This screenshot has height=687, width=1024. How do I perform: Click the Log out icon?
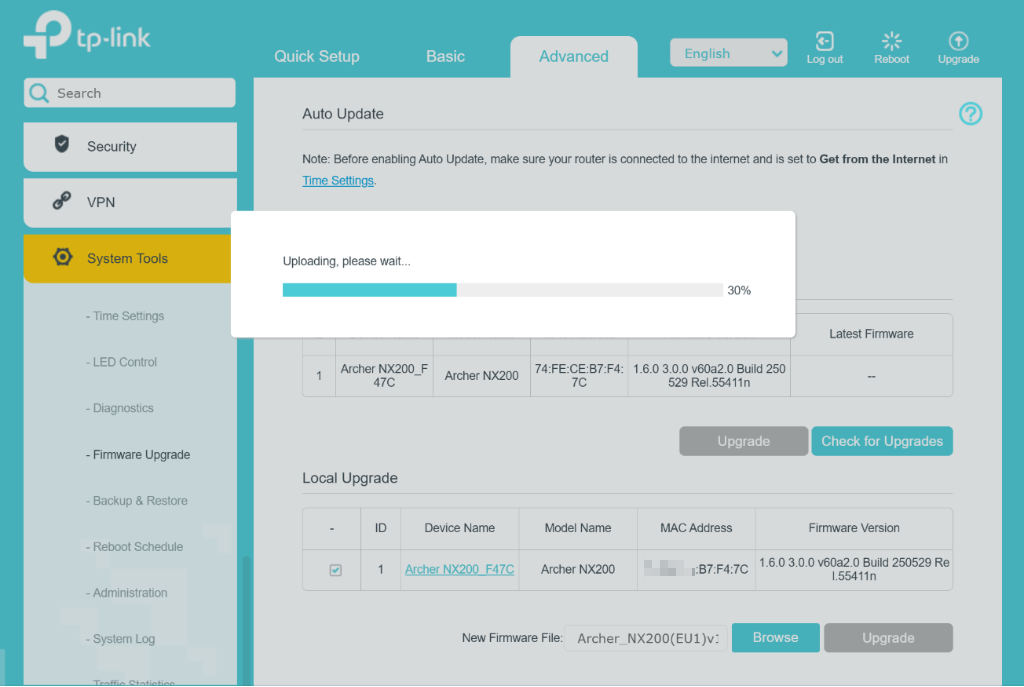pyautogui.click(x=824, y=41)
